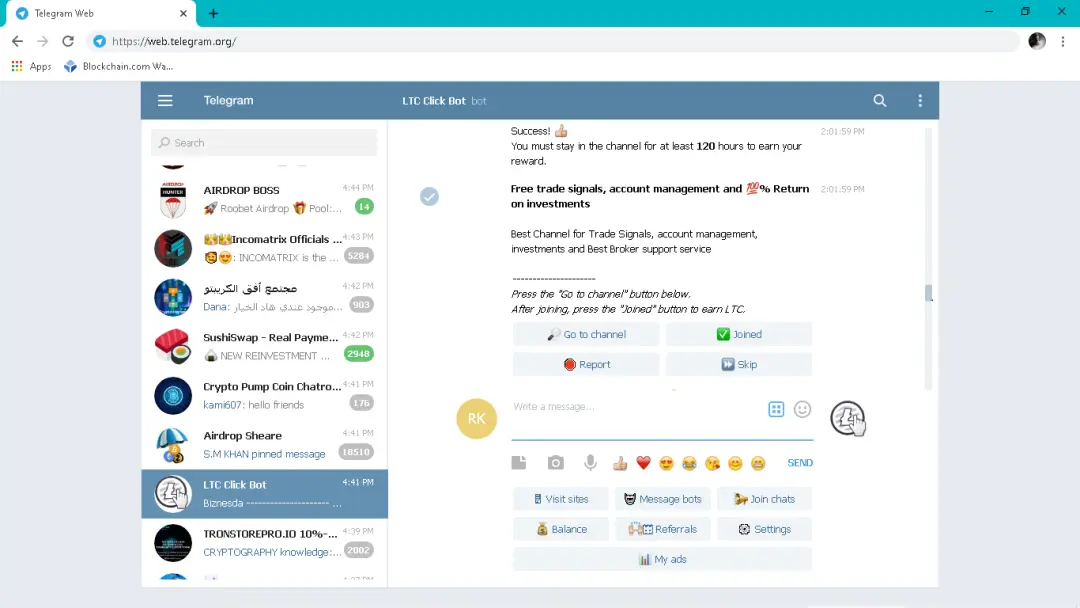This screenshot has width=1080, height=608.
Task: Open Chrome three-dot menu
Action: pos(1063,41)
